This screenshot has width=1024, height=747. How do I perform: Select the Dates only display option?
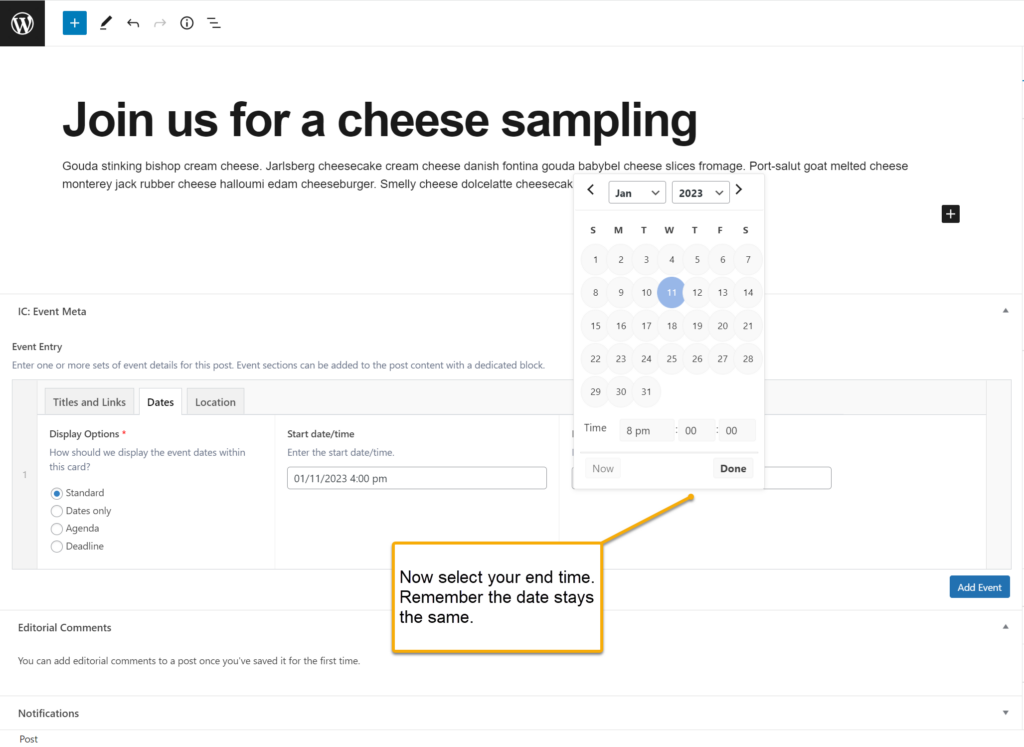(x=57, y=511)
